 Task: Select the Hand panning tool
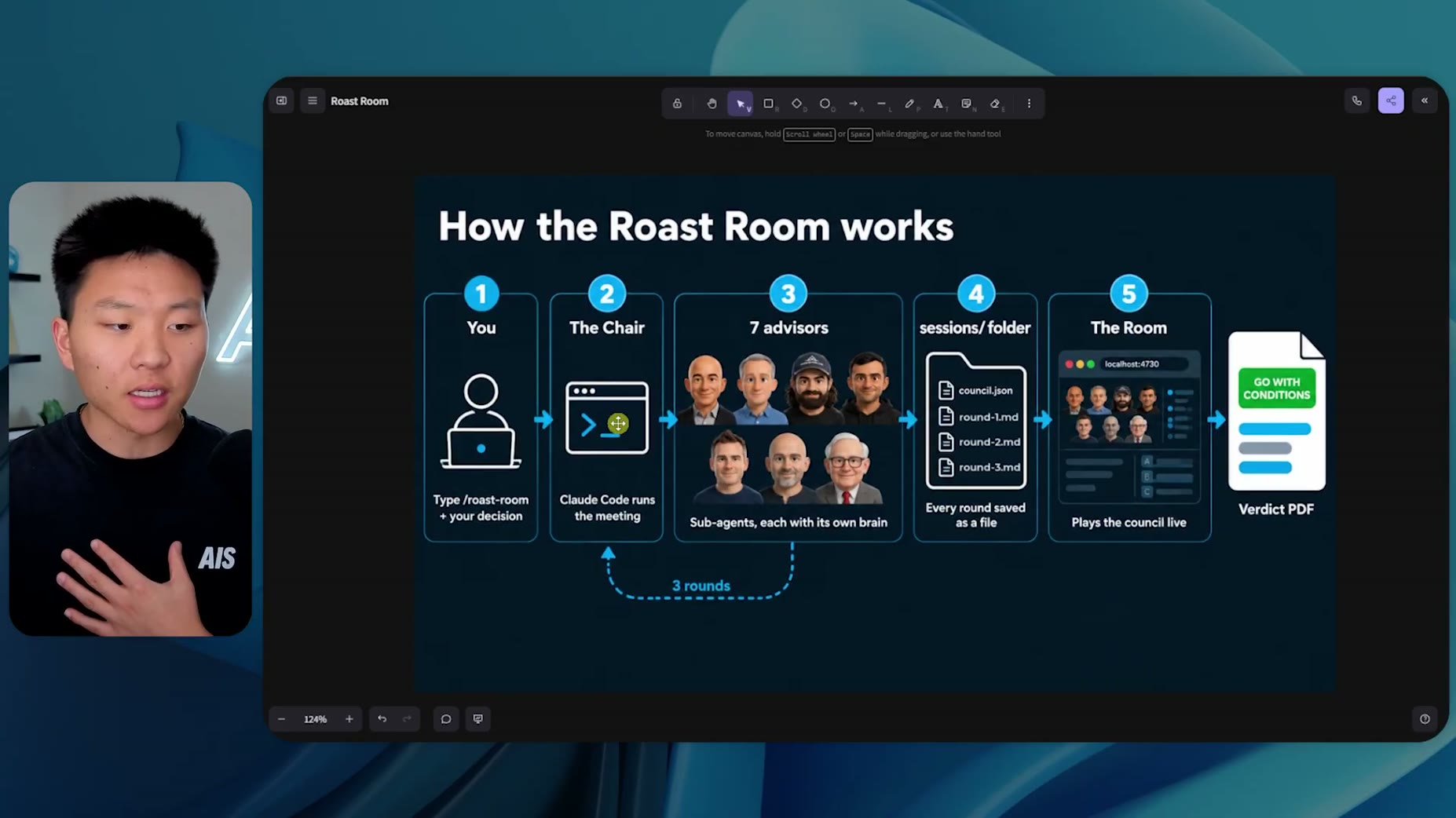point(712,104)
